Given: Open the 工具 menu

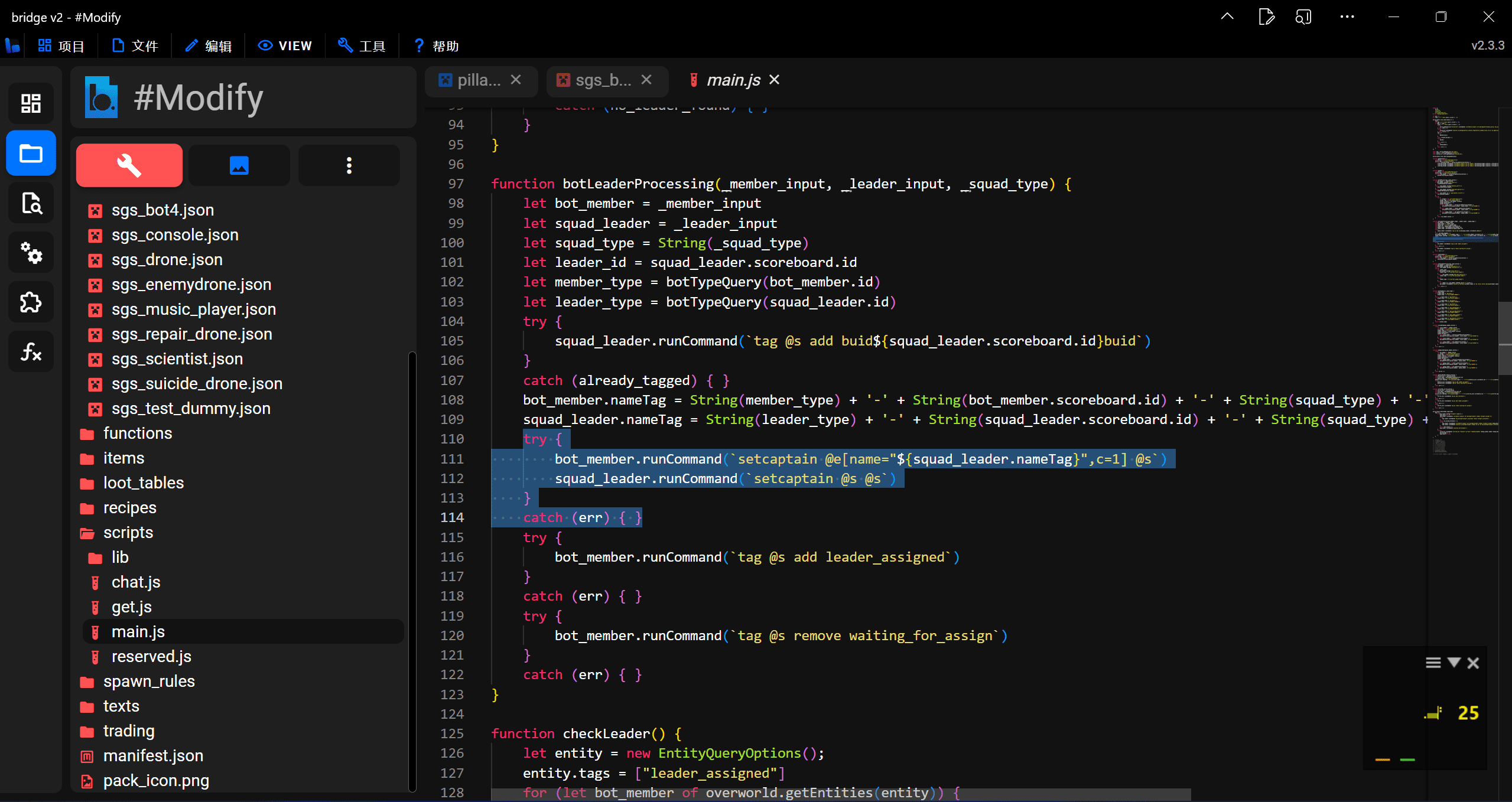Looking at the screenshot, I should (362, 45).
